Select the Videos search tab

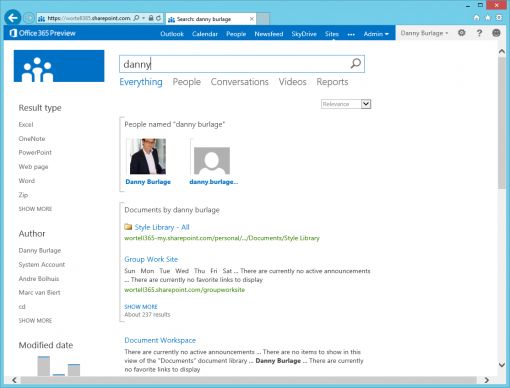pyautogui.click(x=292, y=82)
